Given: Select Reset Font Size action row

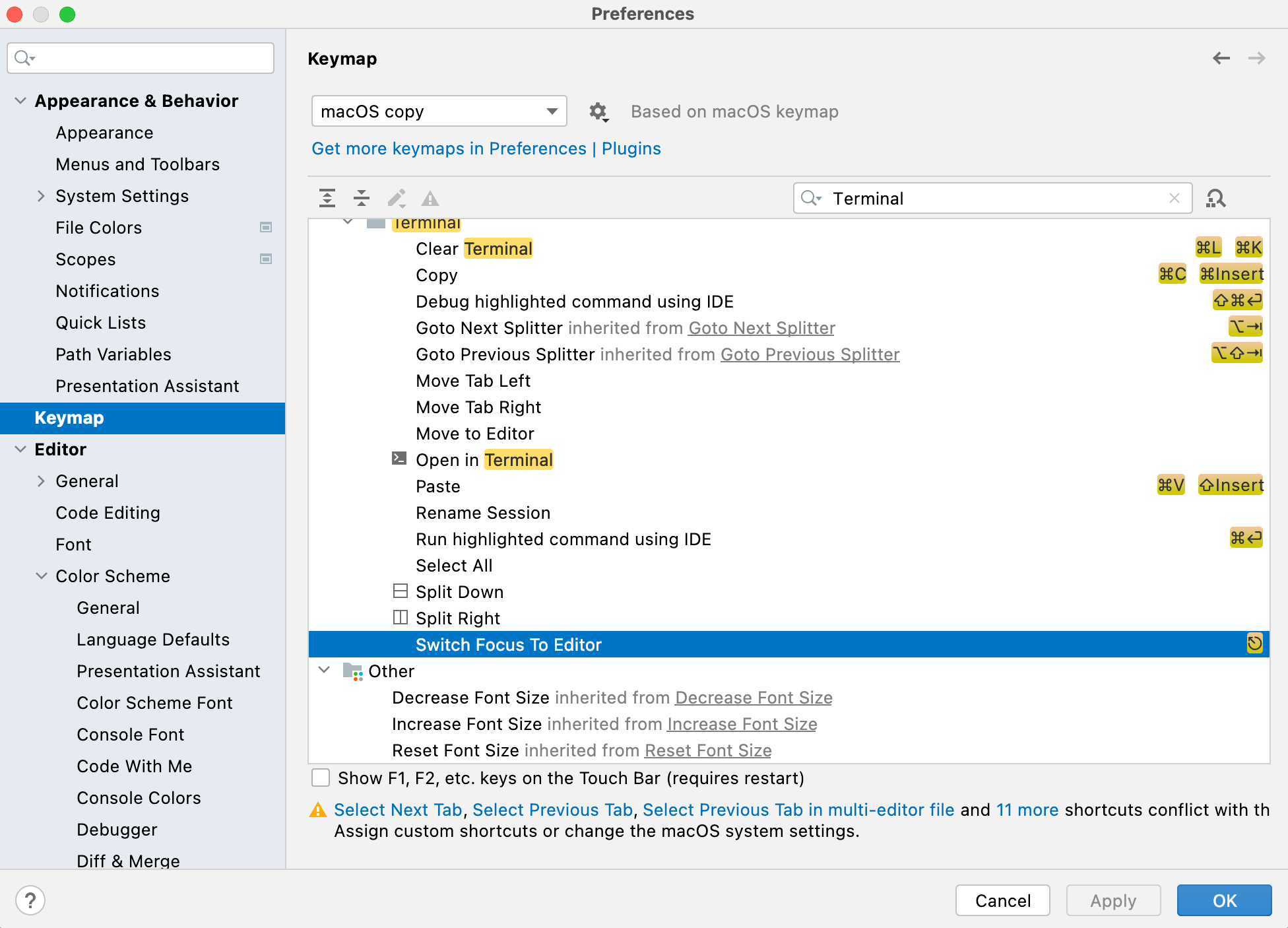Looking at the screenshot, I should click(789, 750).
